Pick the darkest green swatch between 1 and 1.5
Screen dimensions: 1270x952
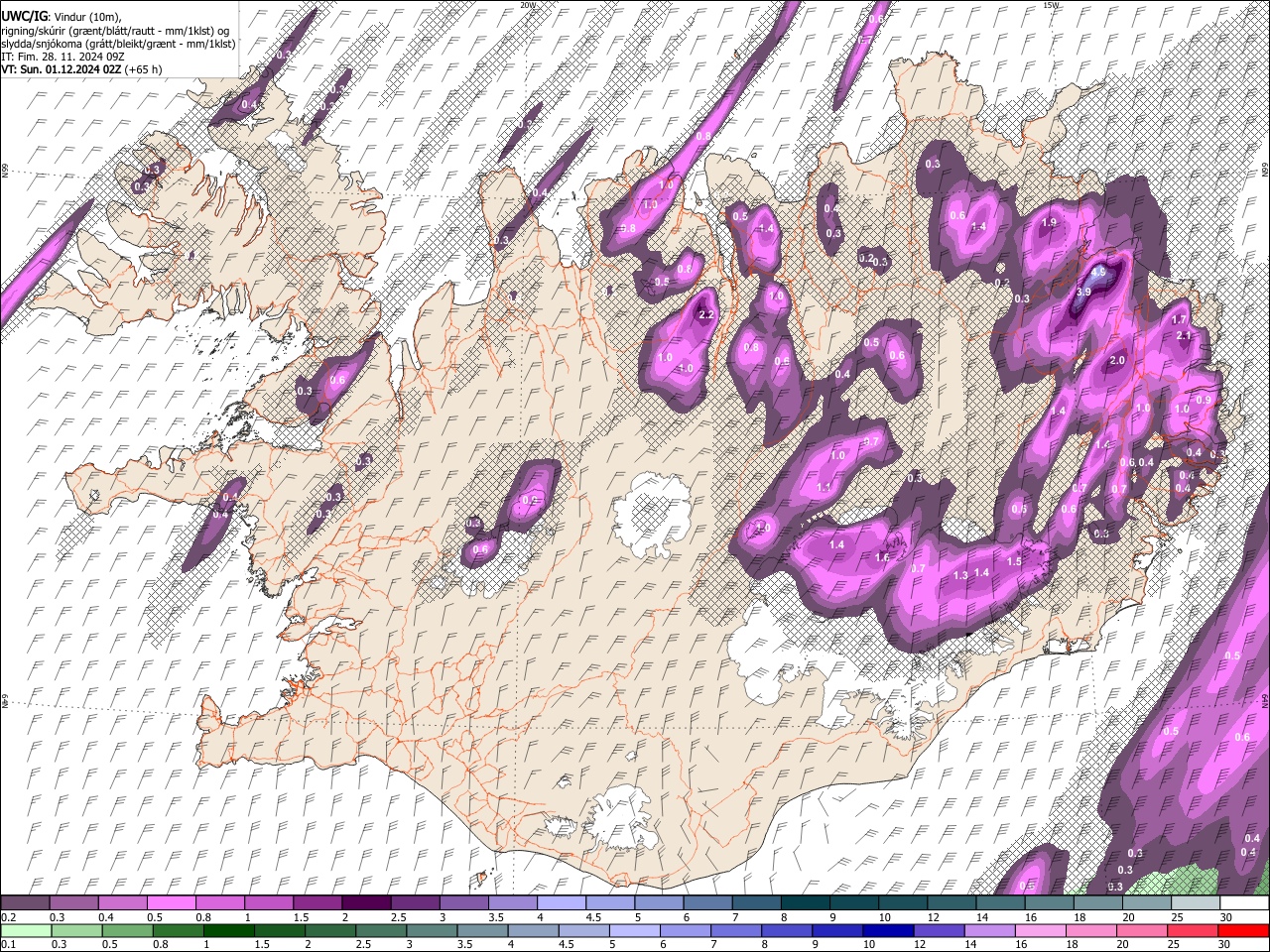point(230,930)
